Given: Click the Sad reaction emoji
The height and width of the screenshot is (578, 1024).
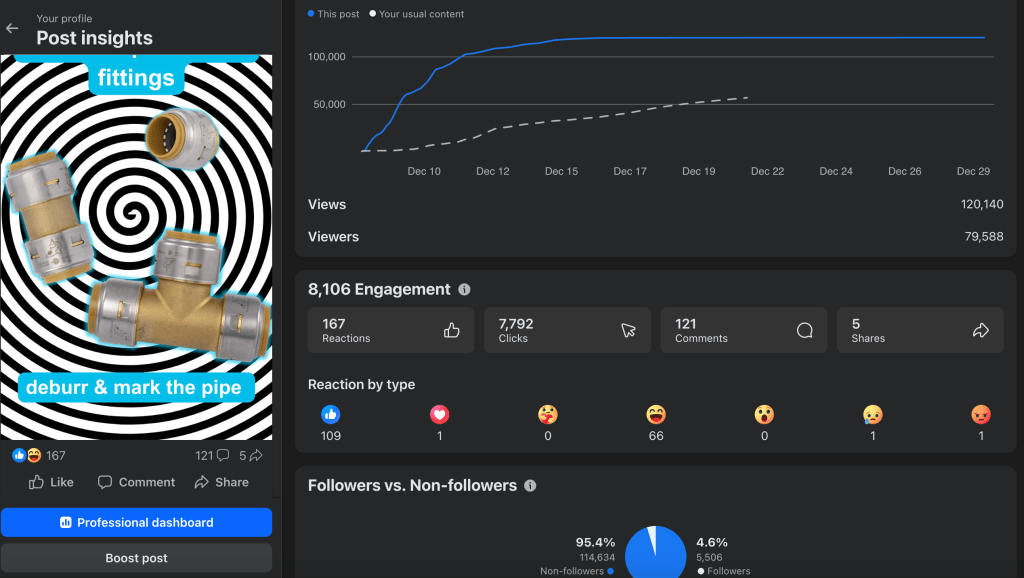Looking at the screenshot, I should click(873, 414).
